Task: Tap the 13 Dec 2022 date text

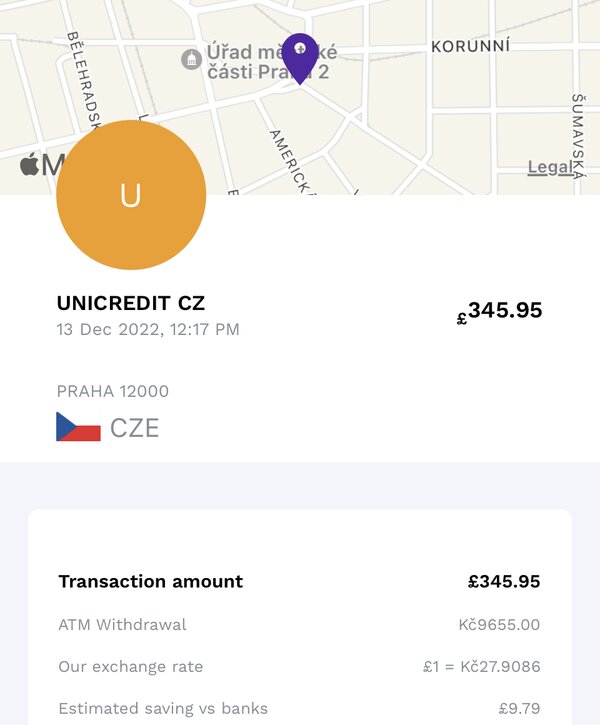Action: (x=148, y=330)
